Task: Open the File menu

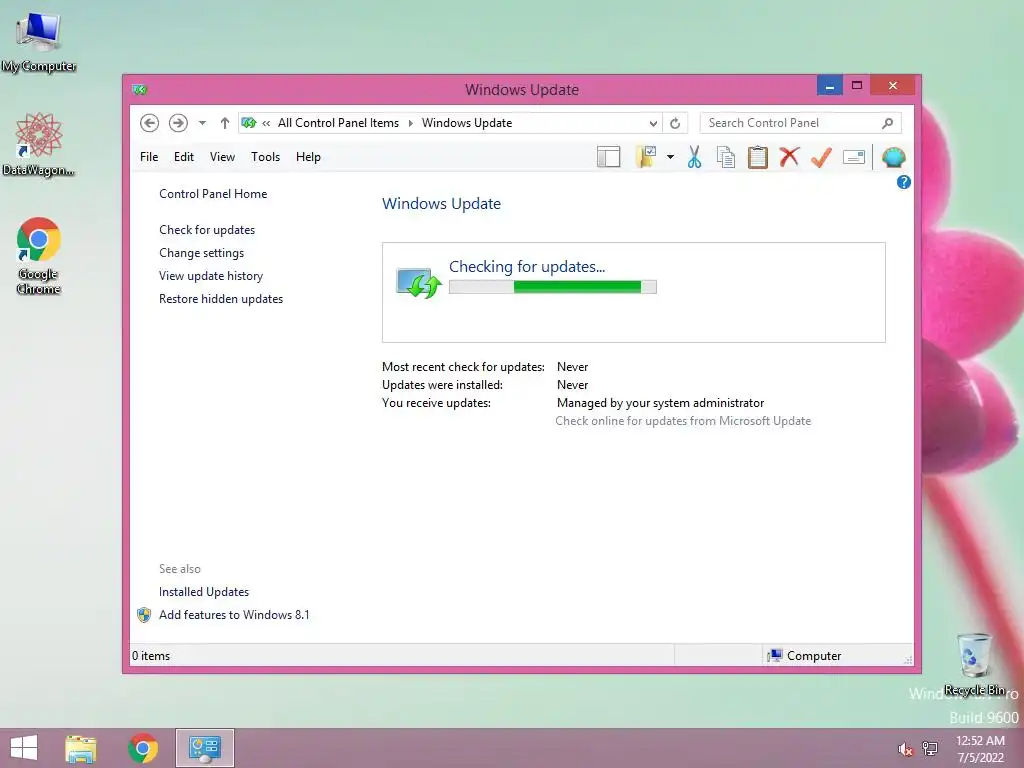Action: coord(149,157)
